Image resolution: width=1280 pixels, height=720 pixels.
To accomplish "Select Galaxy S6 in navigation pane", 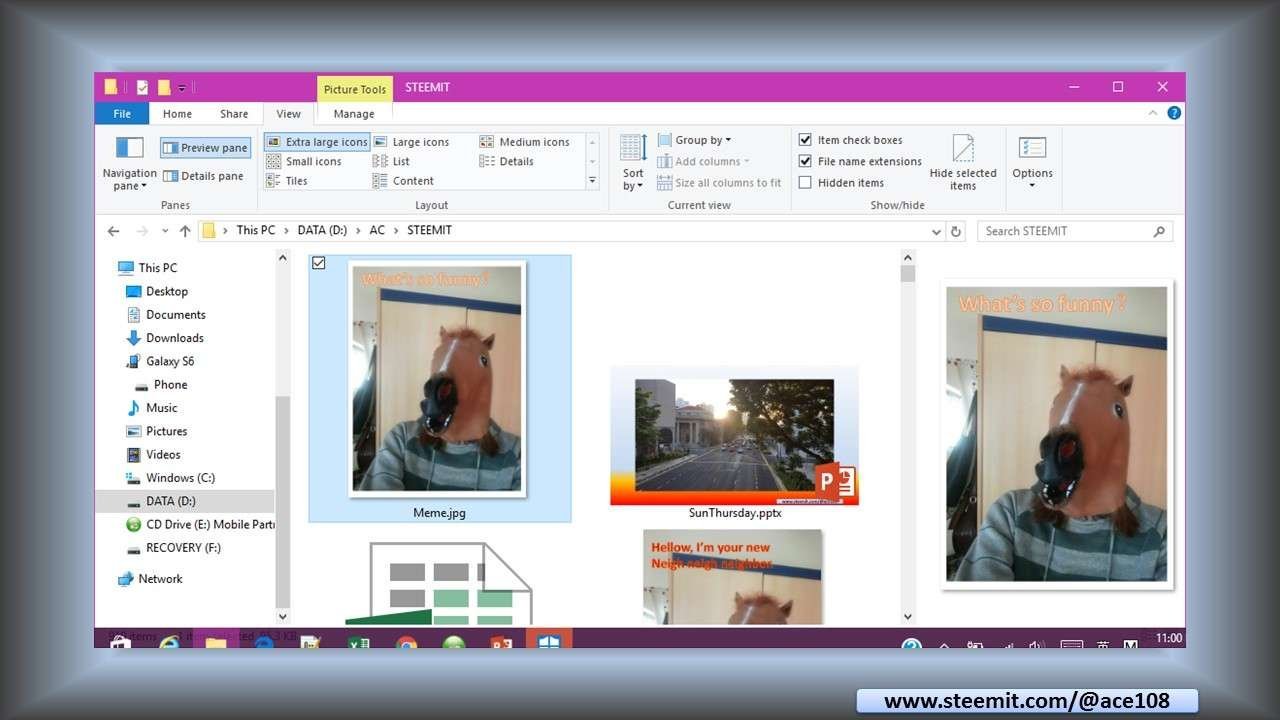I will 160,361.
